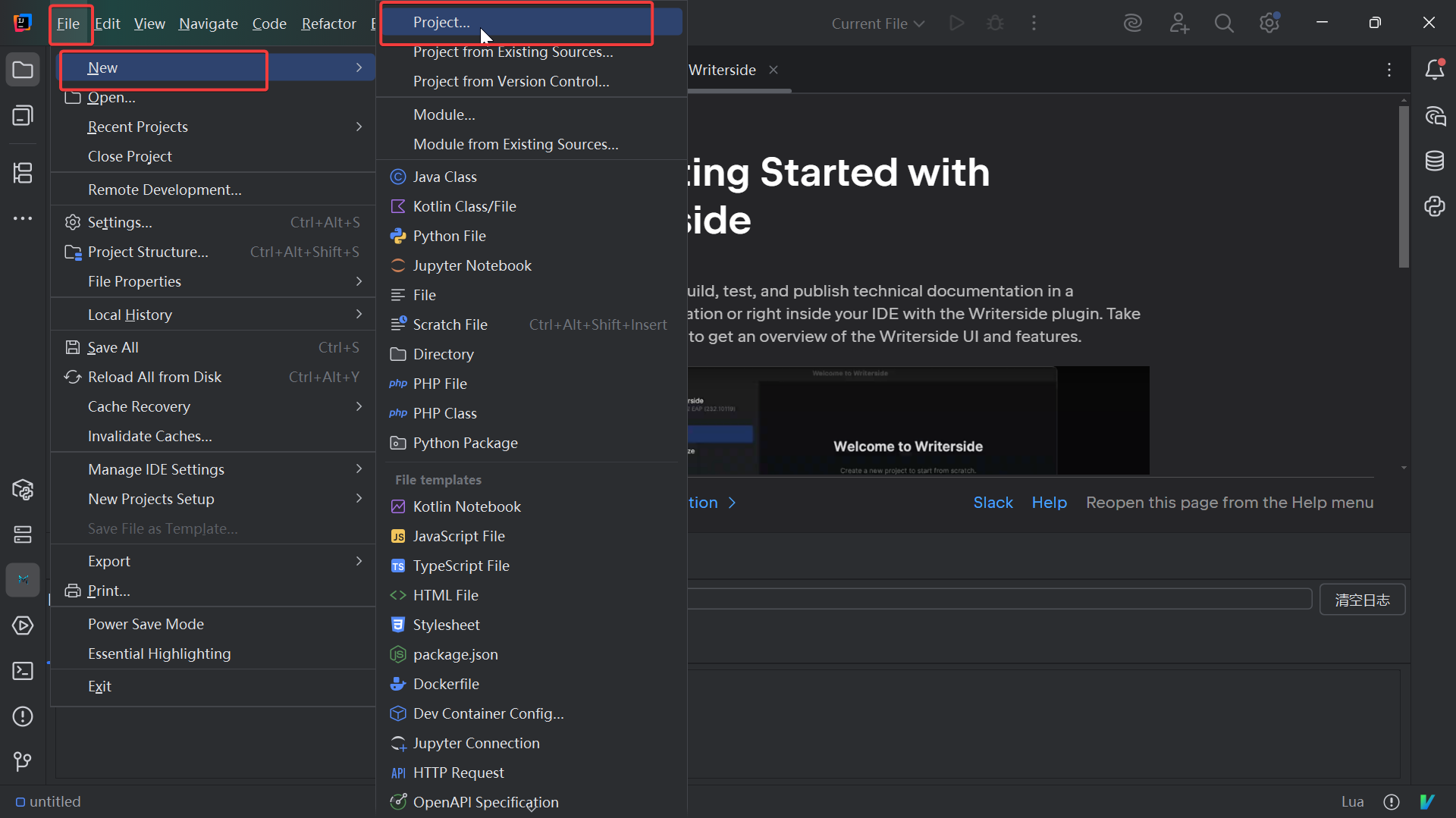Toggle Power Save Mode
The image size is (1456, 818).
click(x=146, y=624)
